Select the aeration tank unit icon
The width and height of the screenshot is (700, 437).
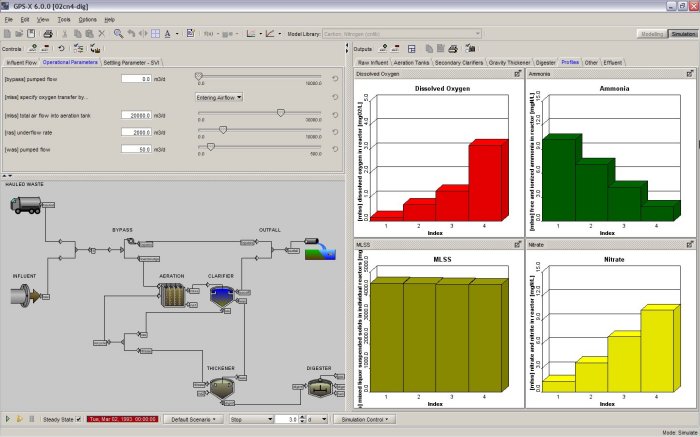pos(172,295)
